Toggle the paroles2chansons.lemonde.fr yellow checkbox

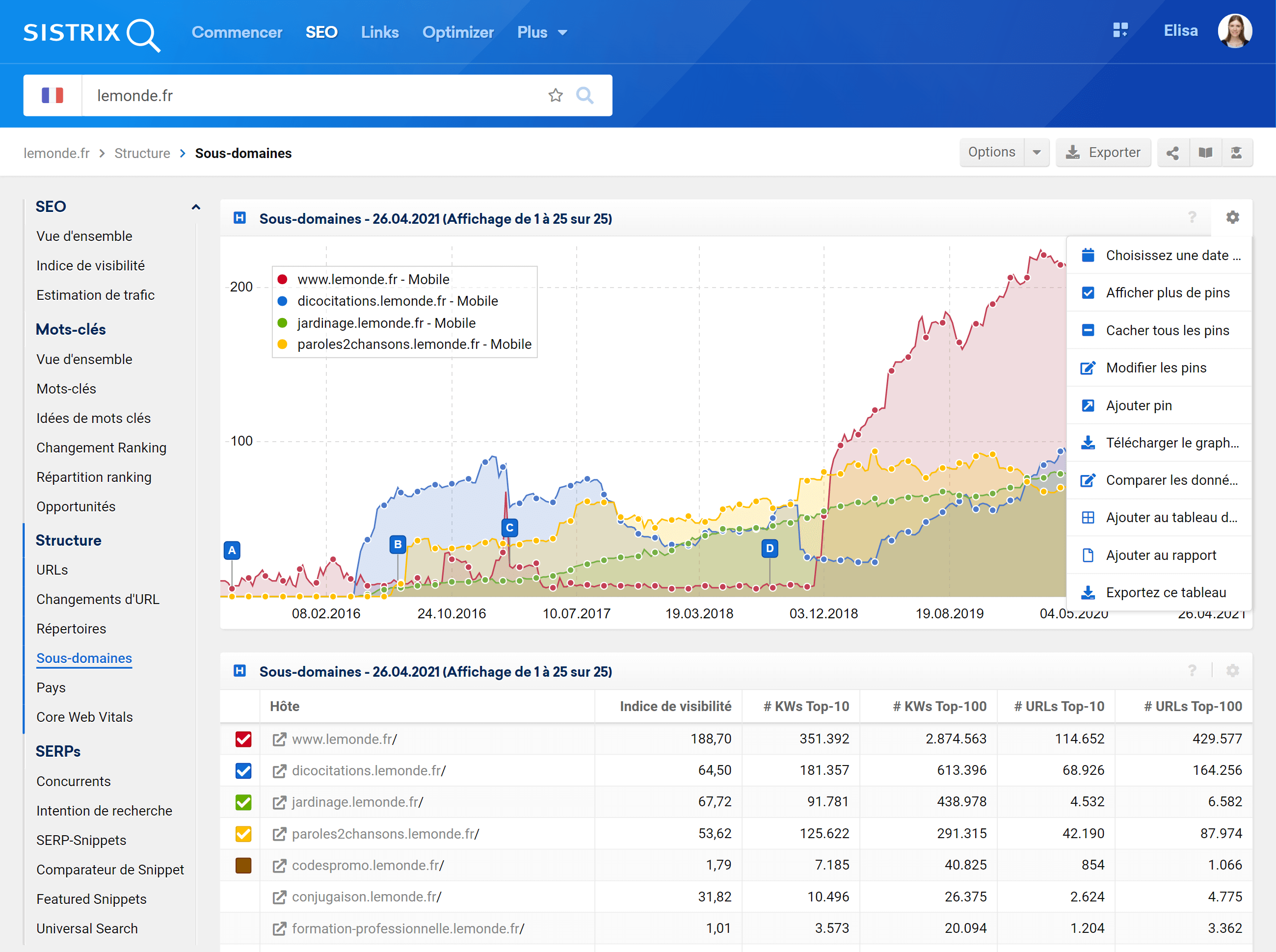pos(243,834)
